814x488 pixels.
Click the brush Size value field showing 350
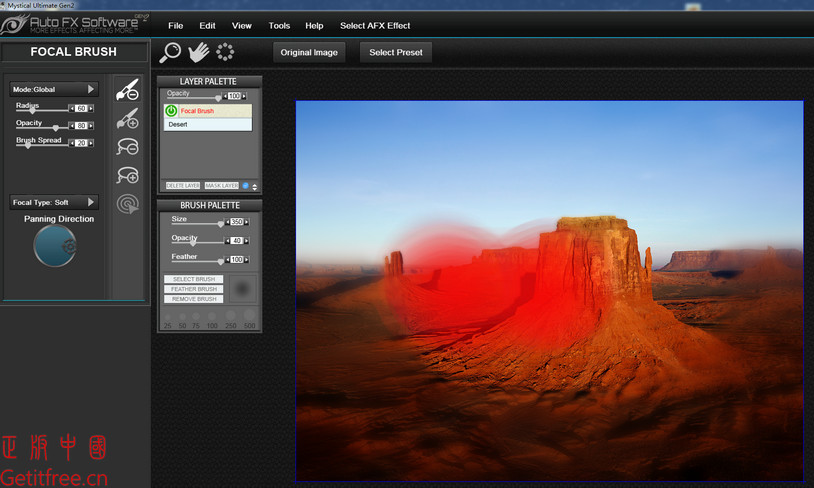[x=237, y=222]
